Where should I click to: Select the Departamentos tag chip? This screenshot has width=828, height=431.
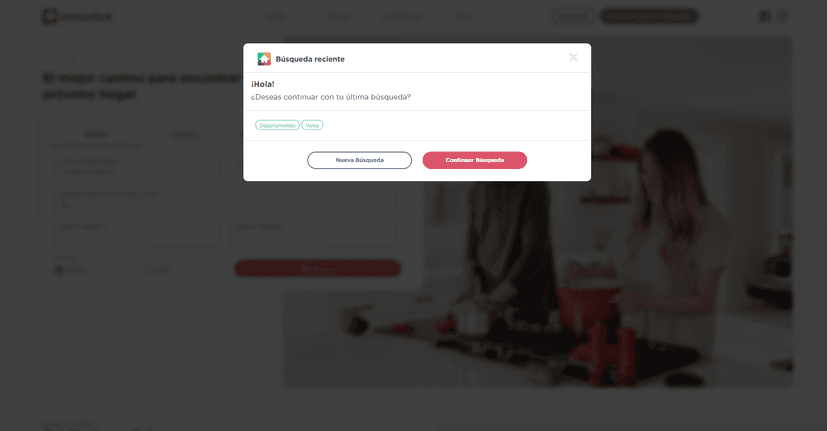pyautogui.click(x=277, y=125)
